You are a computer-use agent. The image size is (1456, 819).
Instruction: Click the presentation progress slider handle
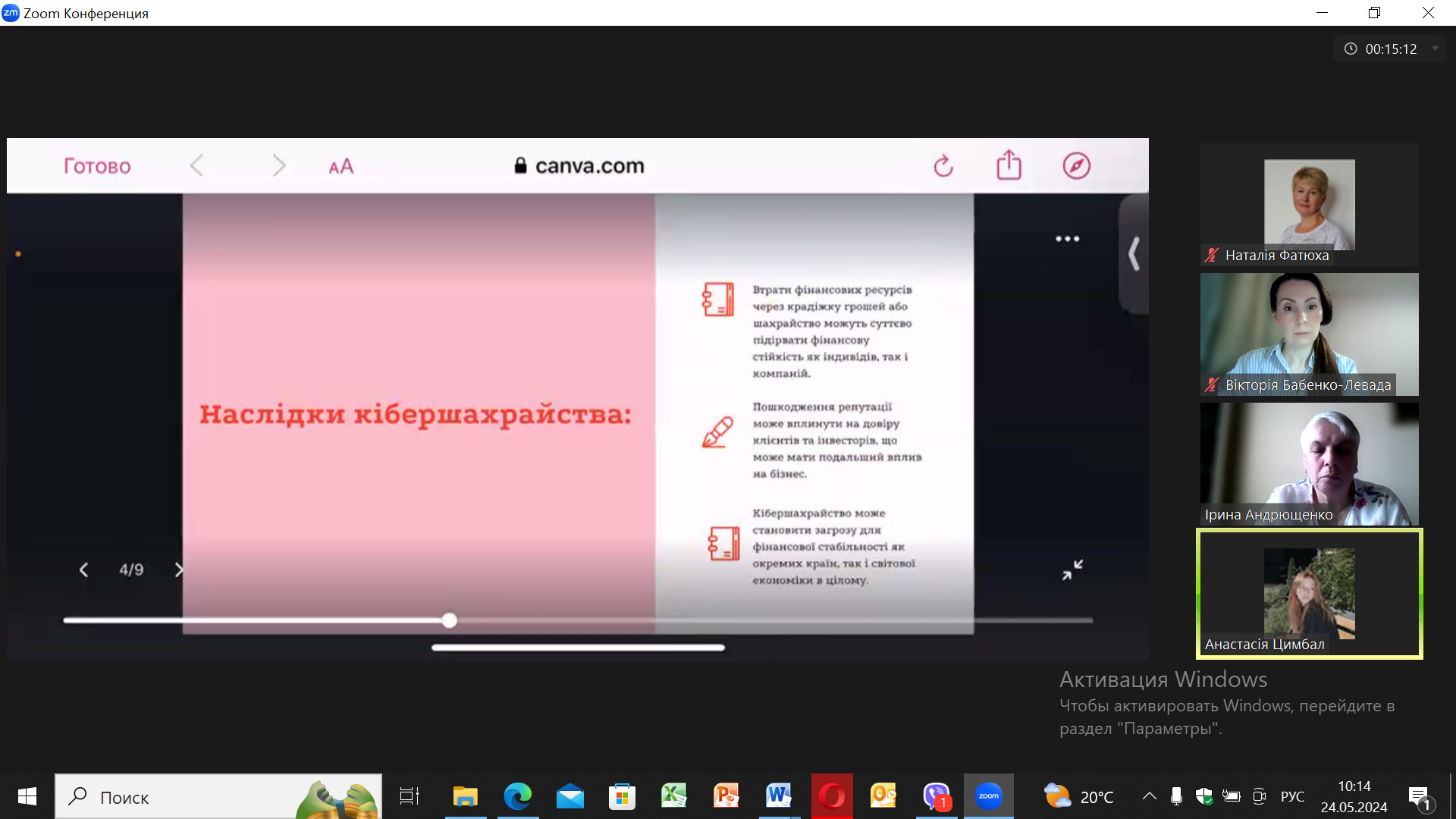450,620
